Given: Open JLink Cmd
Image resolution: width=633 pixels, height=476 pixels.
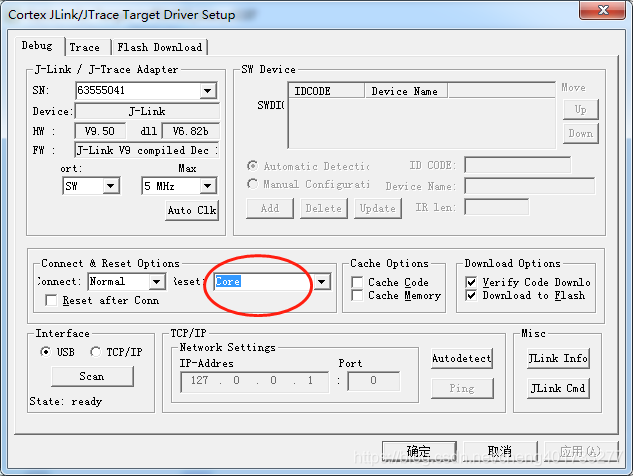Looking at the screenshot, I should coord(558,388).
